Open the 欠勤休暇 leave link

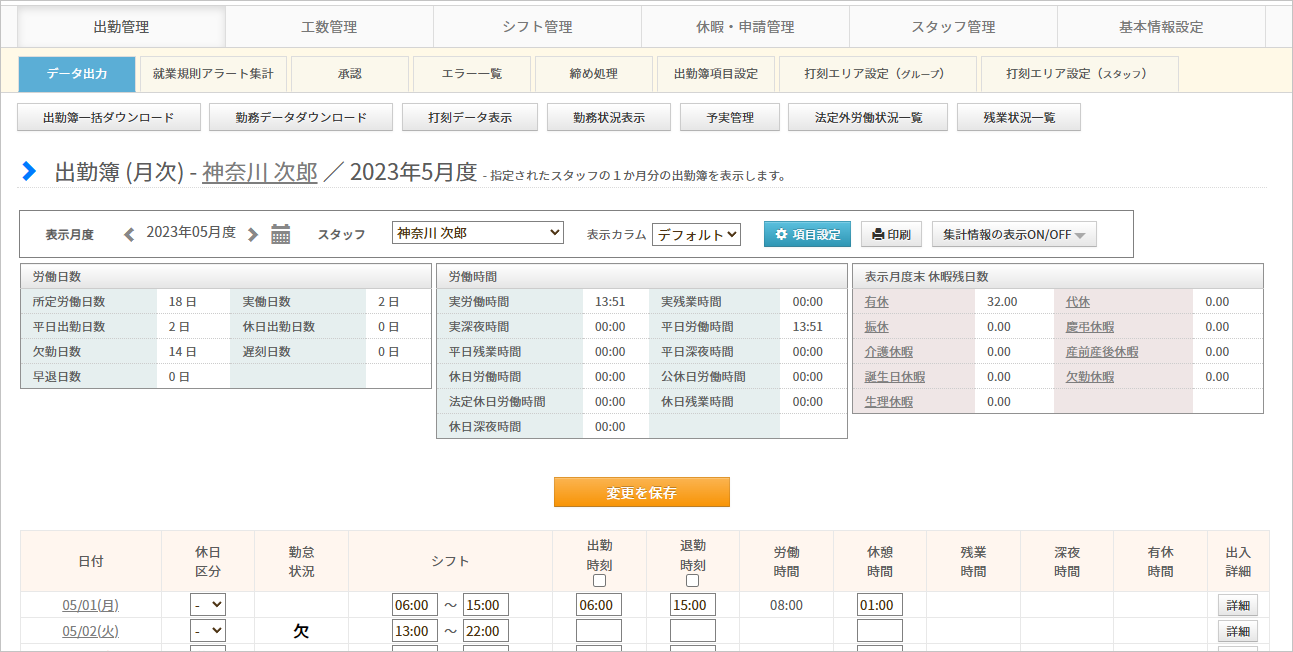coord(1090,377)
